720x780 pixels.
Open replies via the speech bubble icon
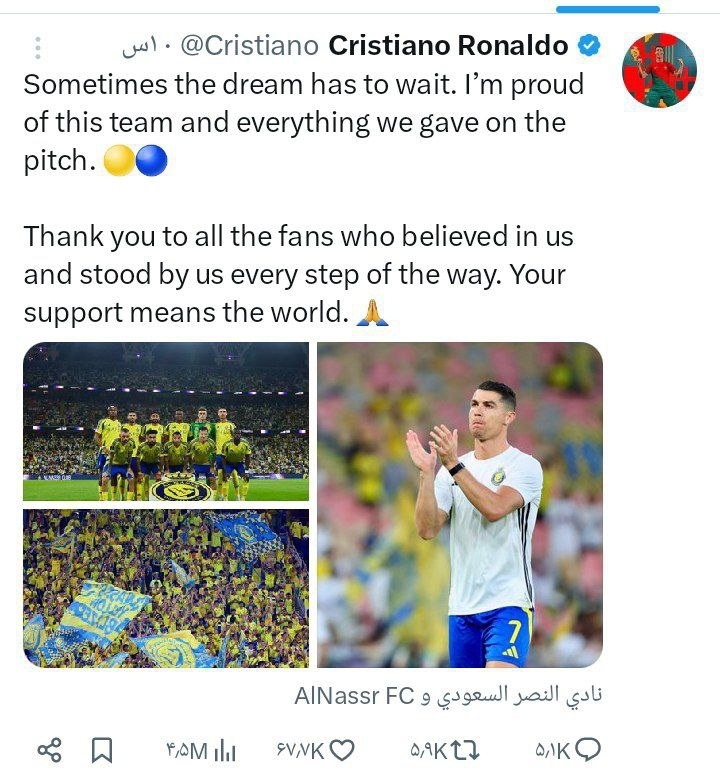click(x=590, y=749)
